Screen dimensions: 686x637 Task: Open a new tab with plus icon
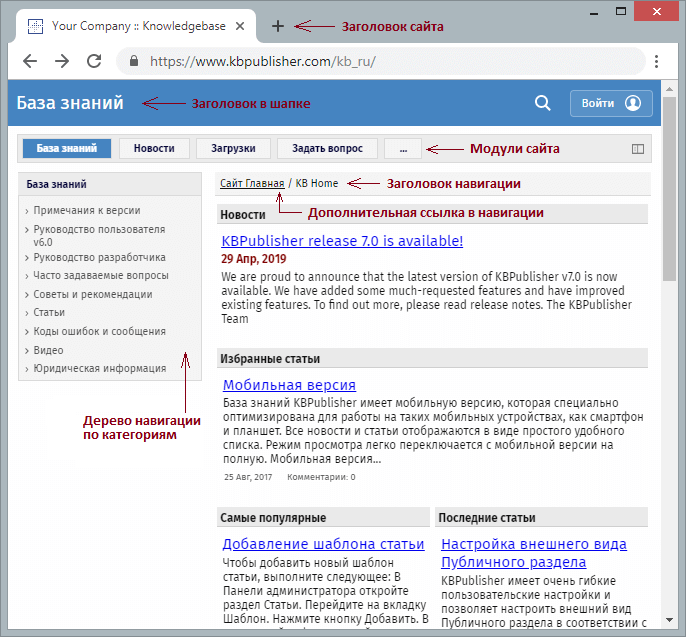tap(278, 26)
